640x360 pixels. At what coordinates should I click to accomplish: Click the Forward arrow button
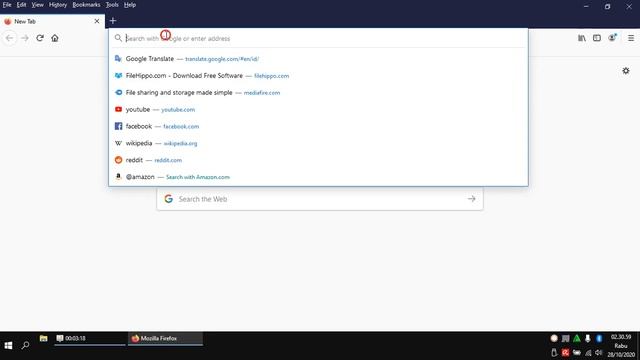click(x=25, y=38)
